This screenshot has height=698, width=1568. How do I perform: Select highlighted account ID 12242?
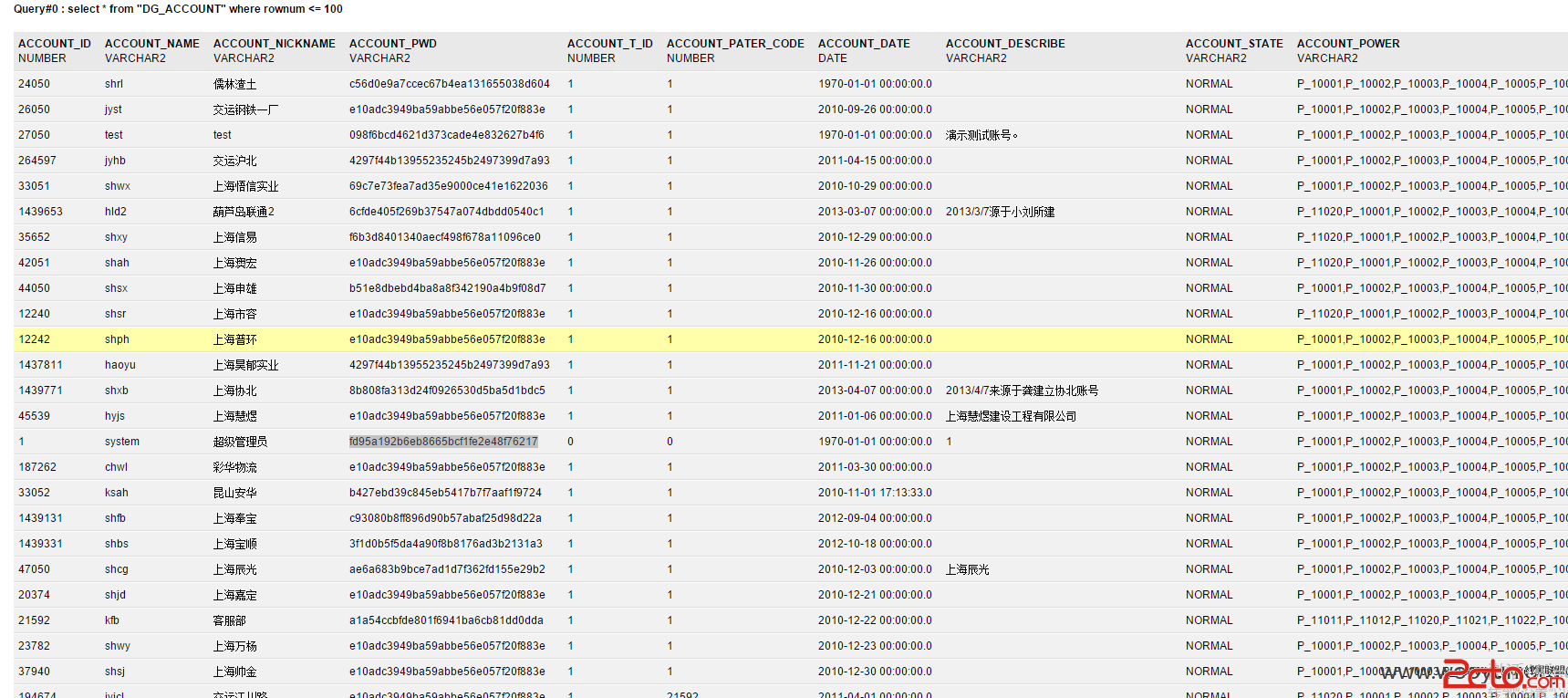[x=35, y=339]
